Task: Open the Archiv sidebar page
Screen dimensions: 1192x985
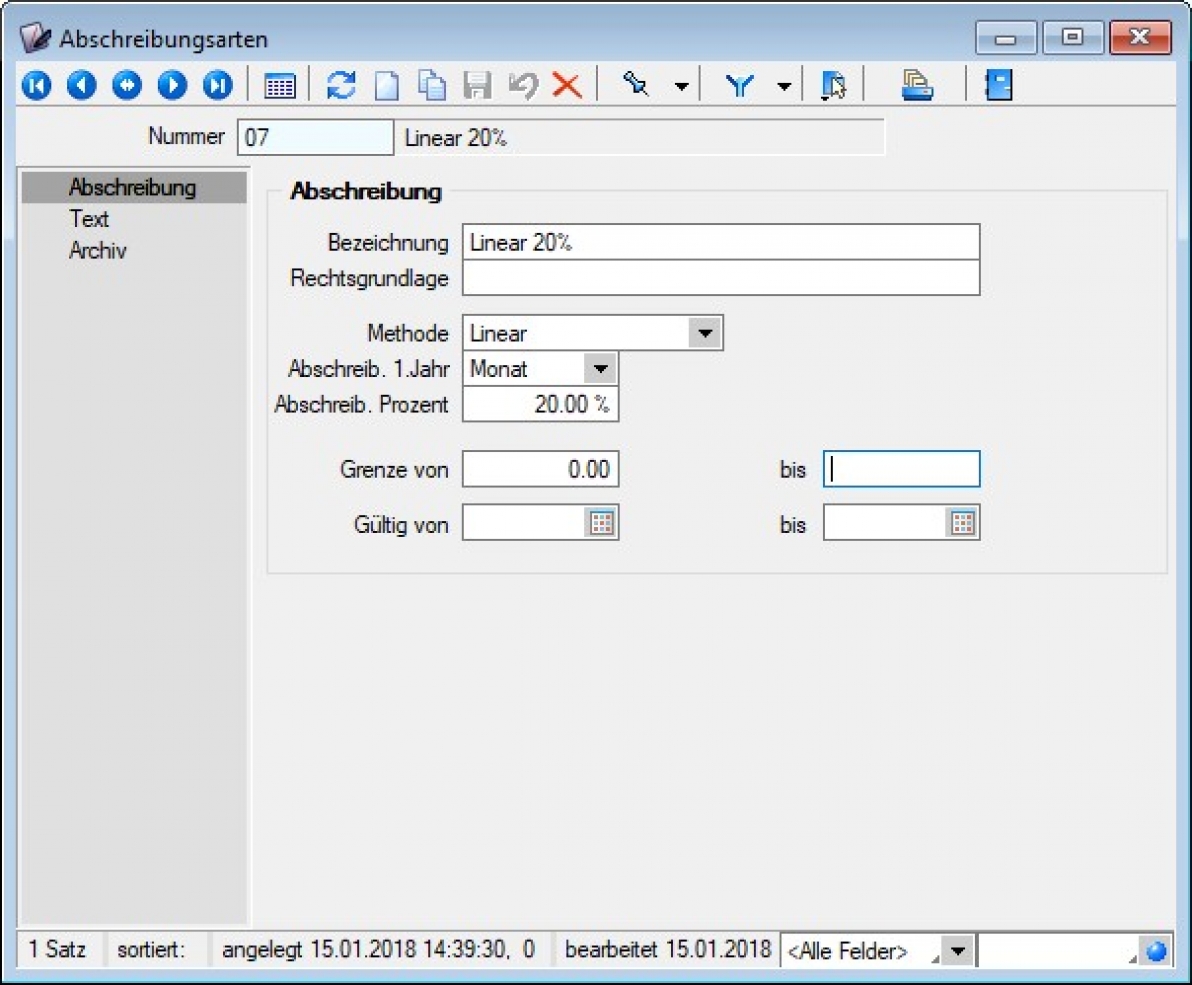Action: tap(97, 251)
